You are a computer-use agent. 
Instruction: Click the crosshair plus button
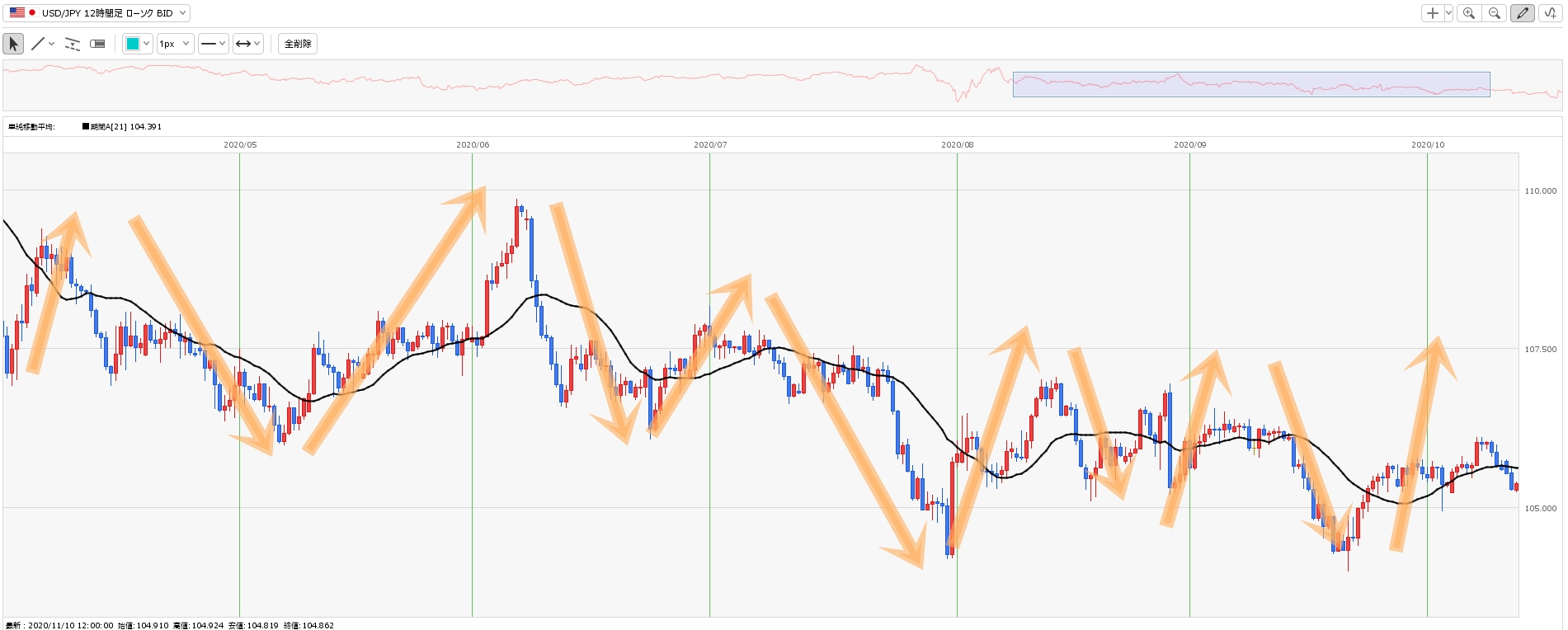click(1432, 13)
